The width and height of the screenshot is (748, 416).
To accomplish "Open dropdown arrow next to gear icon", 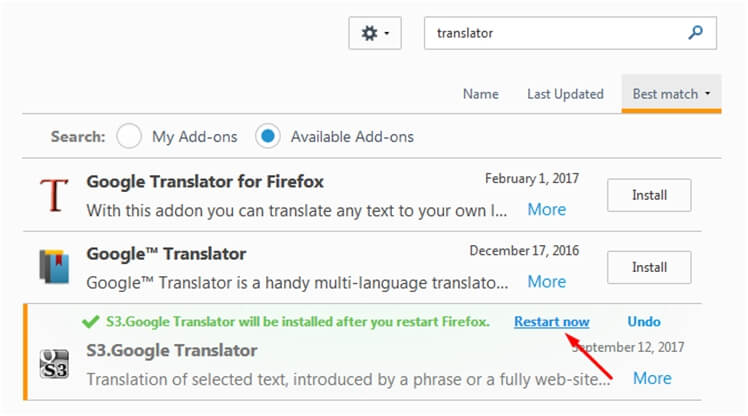I will (x=386, y=33).
